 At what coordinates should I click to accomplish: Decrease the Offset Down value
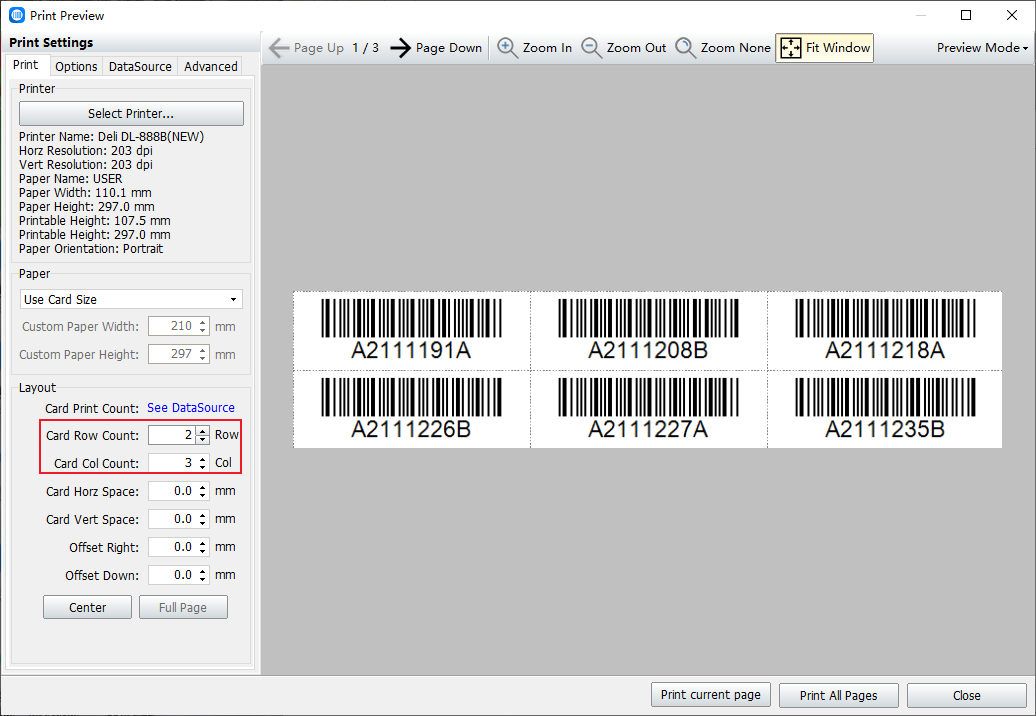(x=203, y=579)
